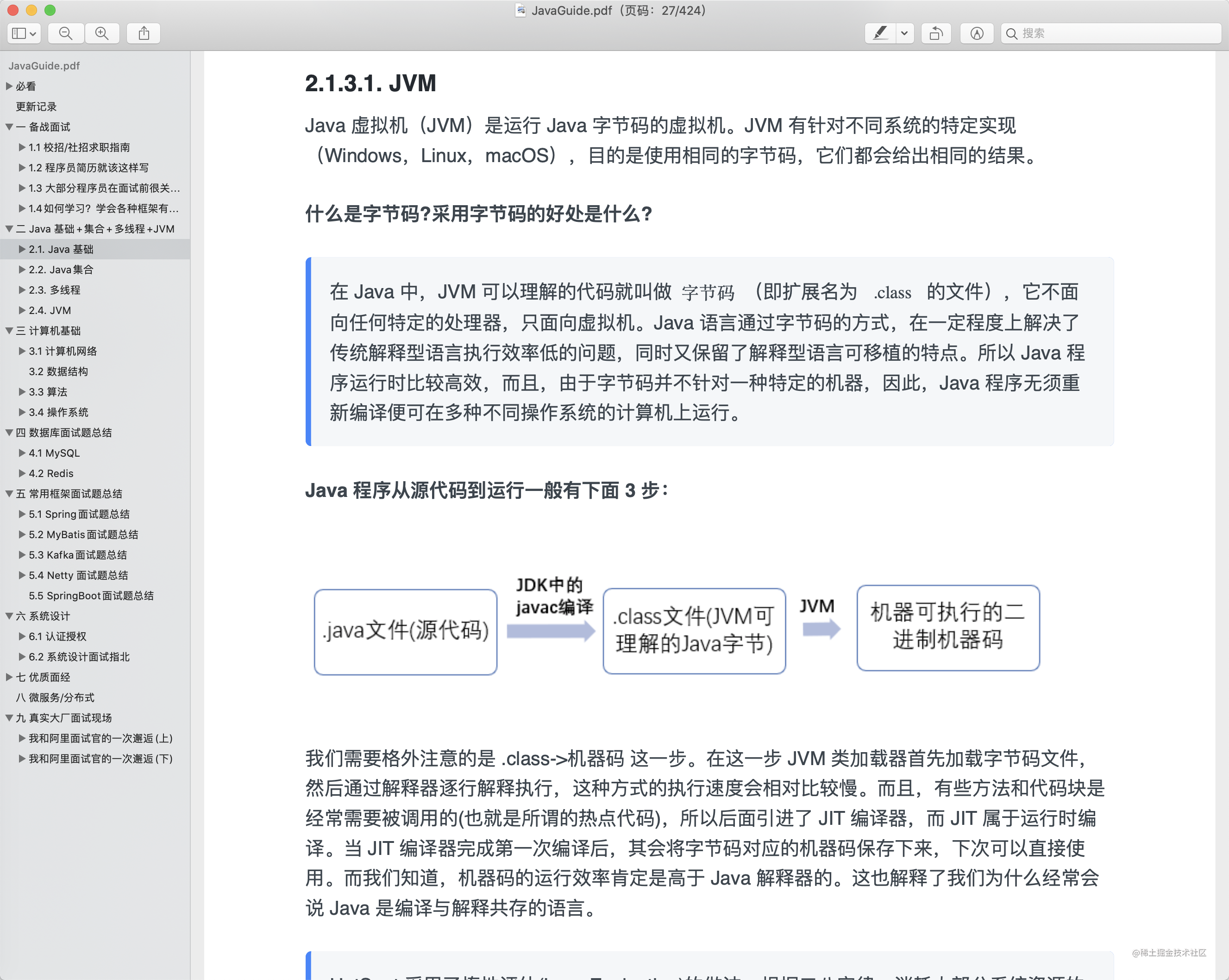Select 更新记录 in the outline
1229x980 pixels.
point(36,107)
